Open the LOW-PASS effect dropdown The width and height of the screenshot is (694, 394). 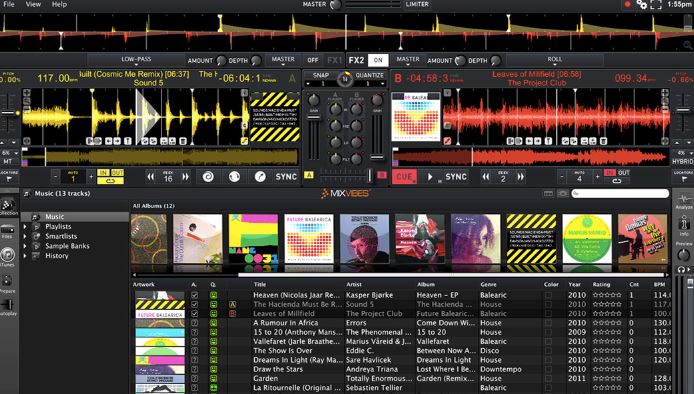136,60
